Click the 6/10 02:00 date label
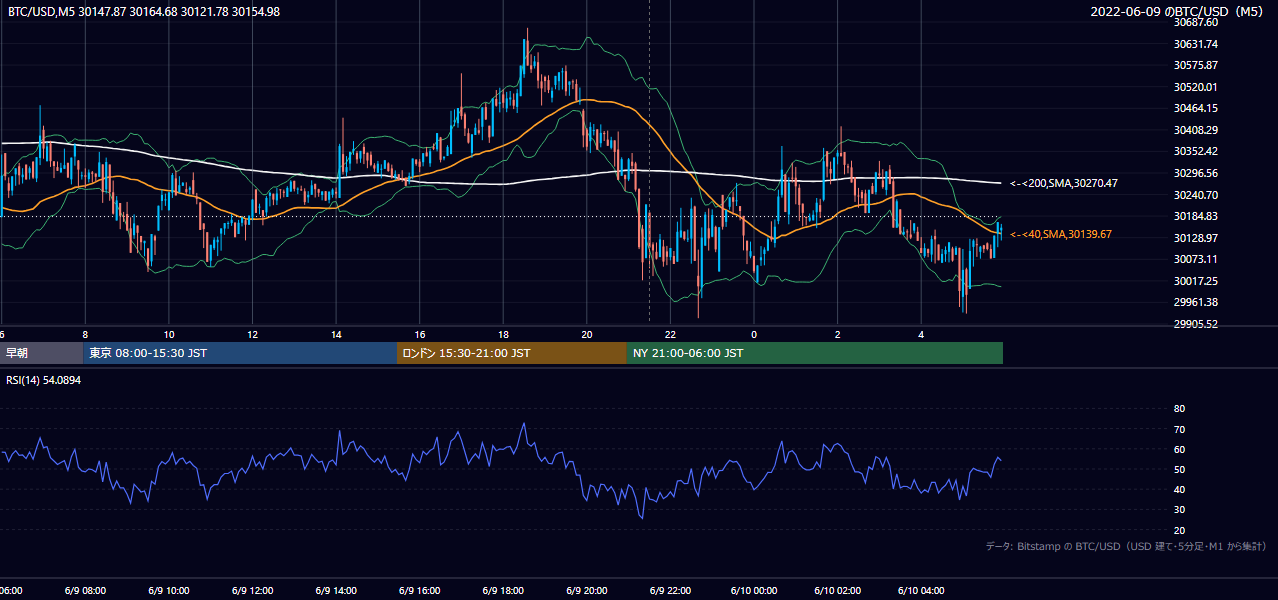Viewport: 1278px width, 600px height. point(838,591)
